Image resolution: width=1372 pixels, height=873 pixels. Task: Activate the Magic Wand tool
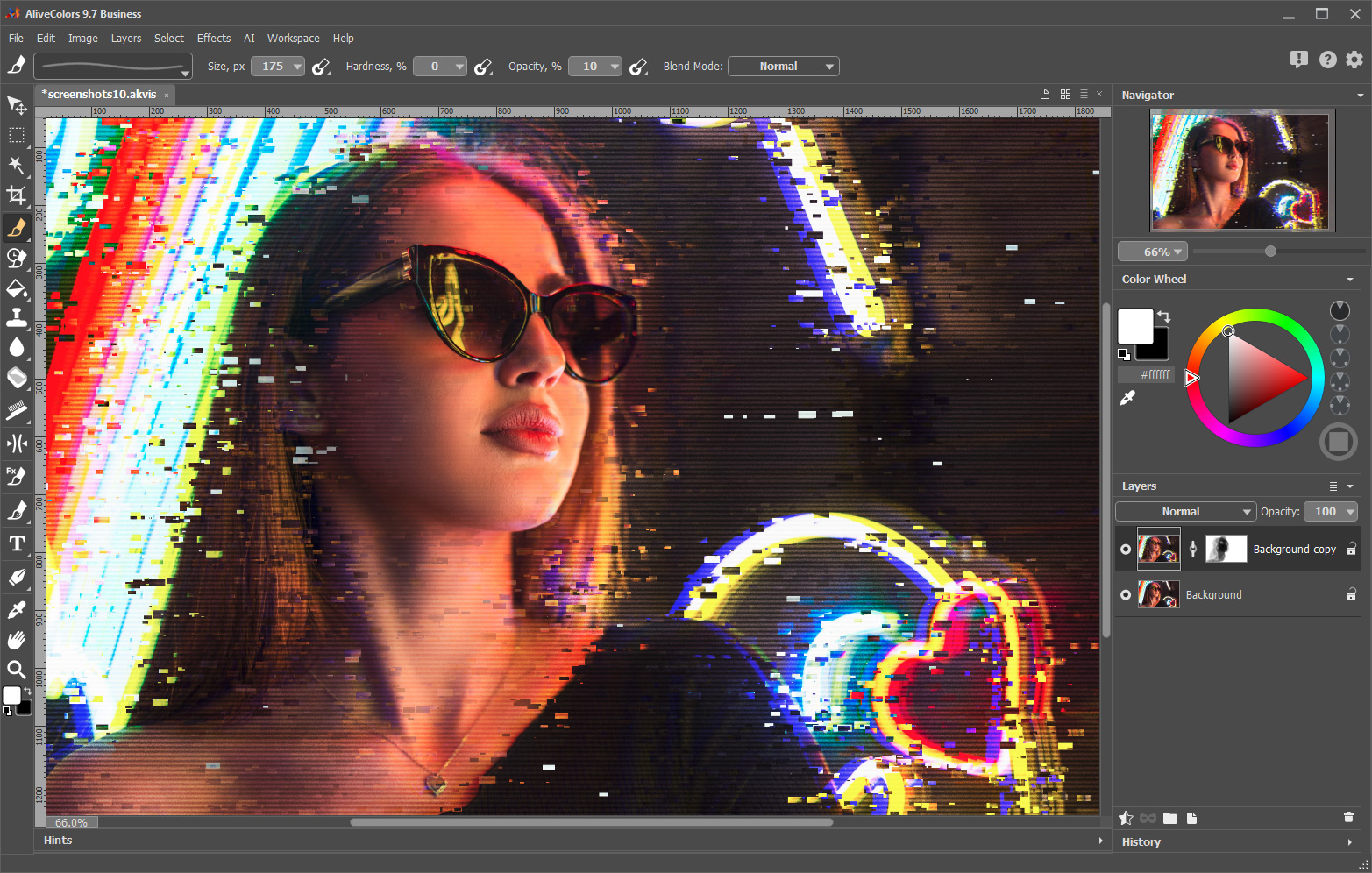click(16, 165)
